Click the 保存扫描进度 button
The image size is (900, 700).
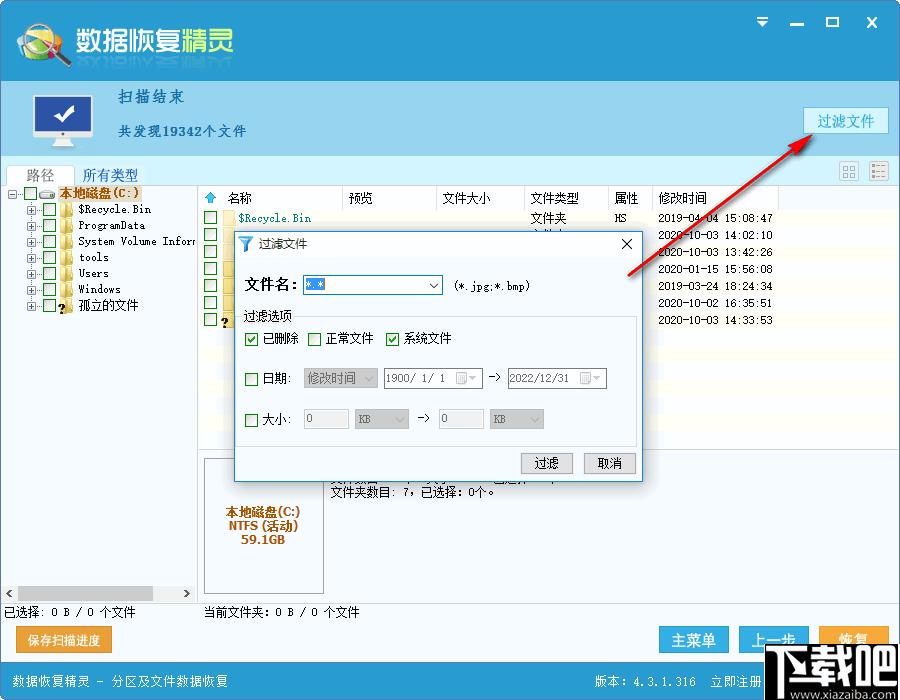64,640
